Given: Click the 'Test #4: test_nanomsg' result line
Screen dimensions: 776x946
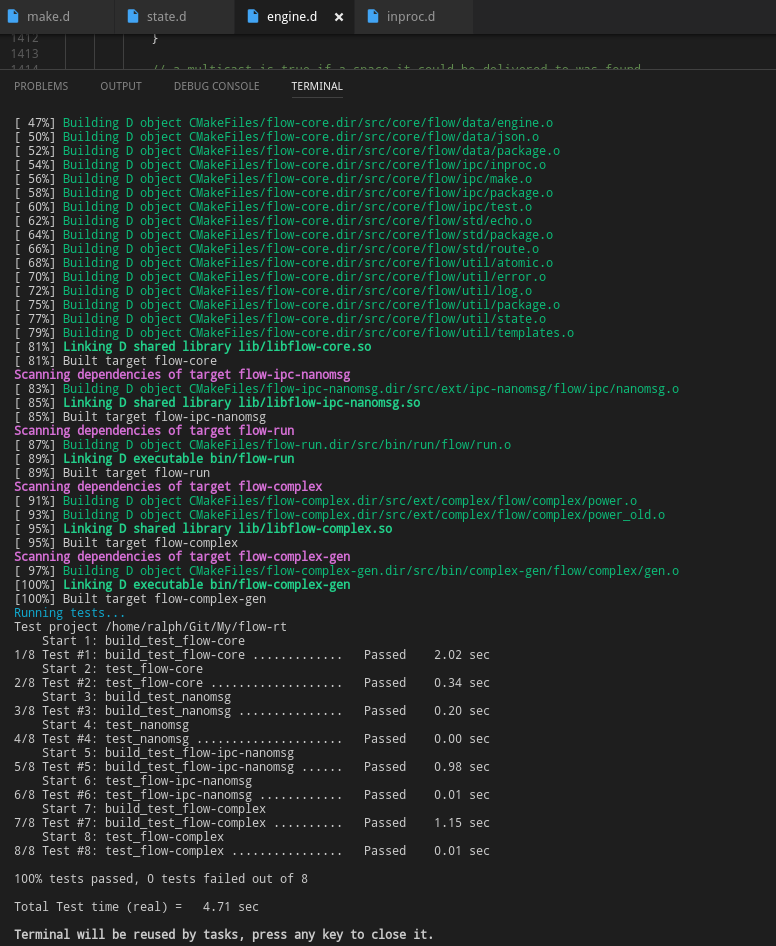Looking at the screenshot, I should click(252, 739).
